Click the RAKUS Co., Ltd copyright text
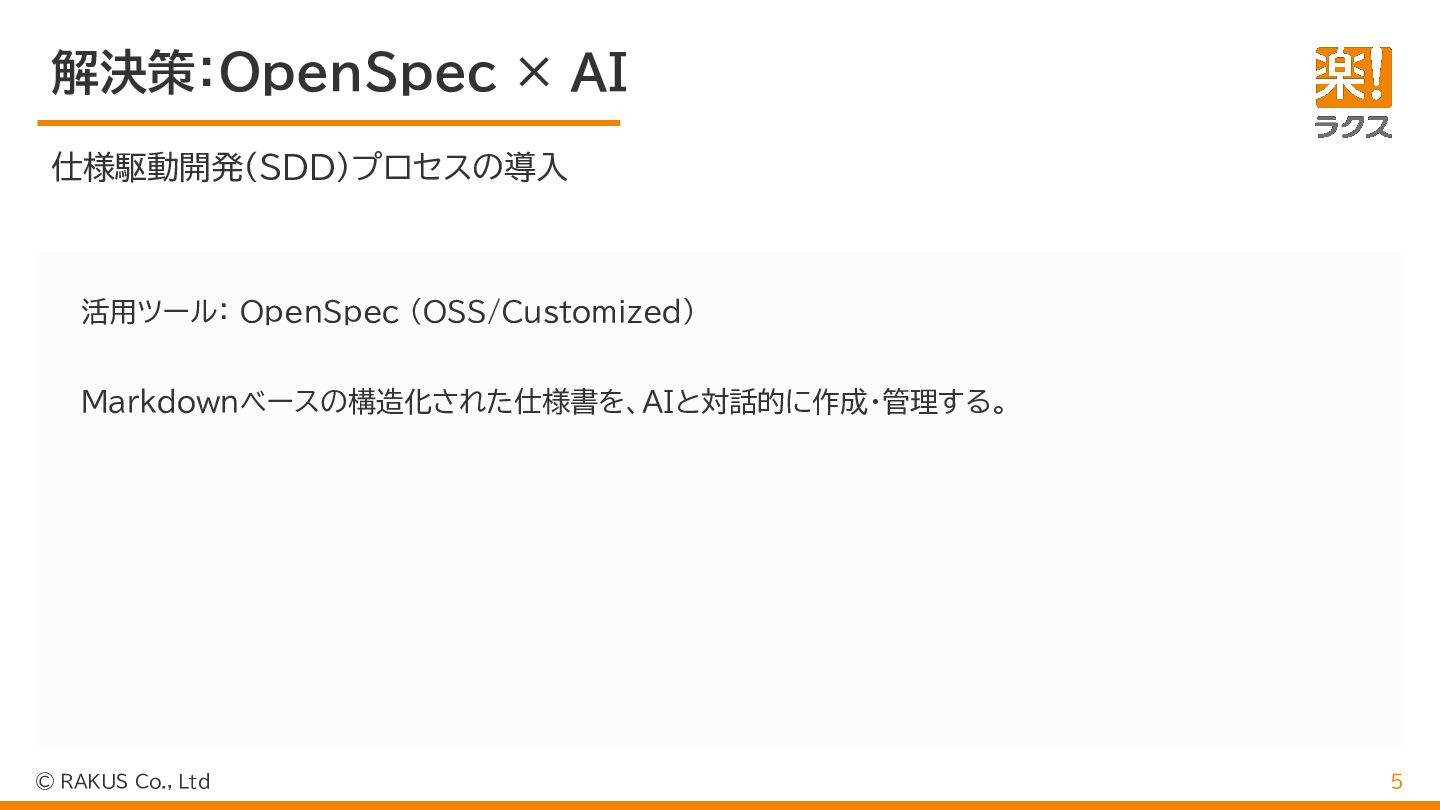The height and width of the screenshot is (810, 1440). coord(135,781)
